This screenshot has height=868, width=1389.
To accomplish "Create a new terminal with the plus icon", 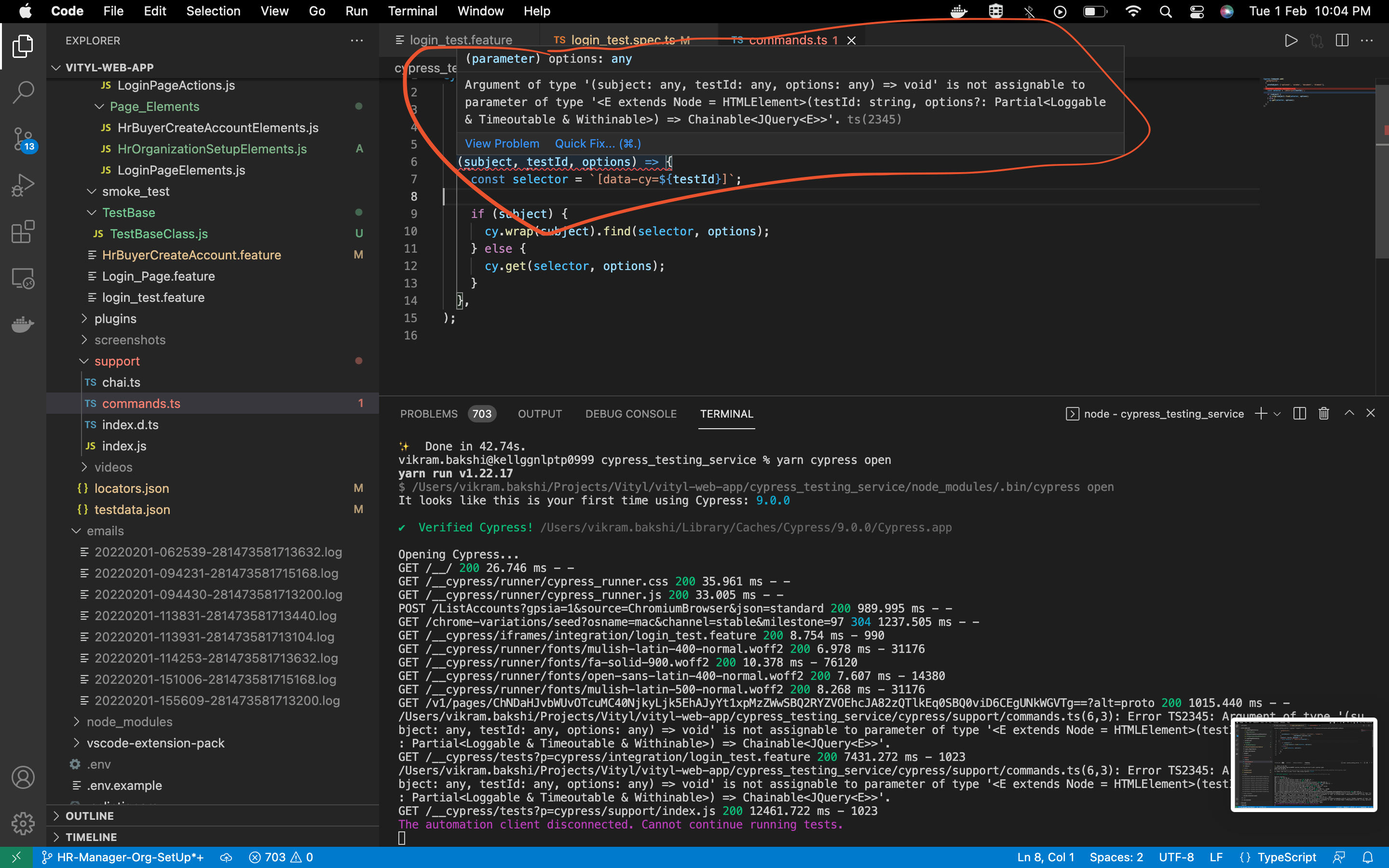I will tap(1260, 413).
